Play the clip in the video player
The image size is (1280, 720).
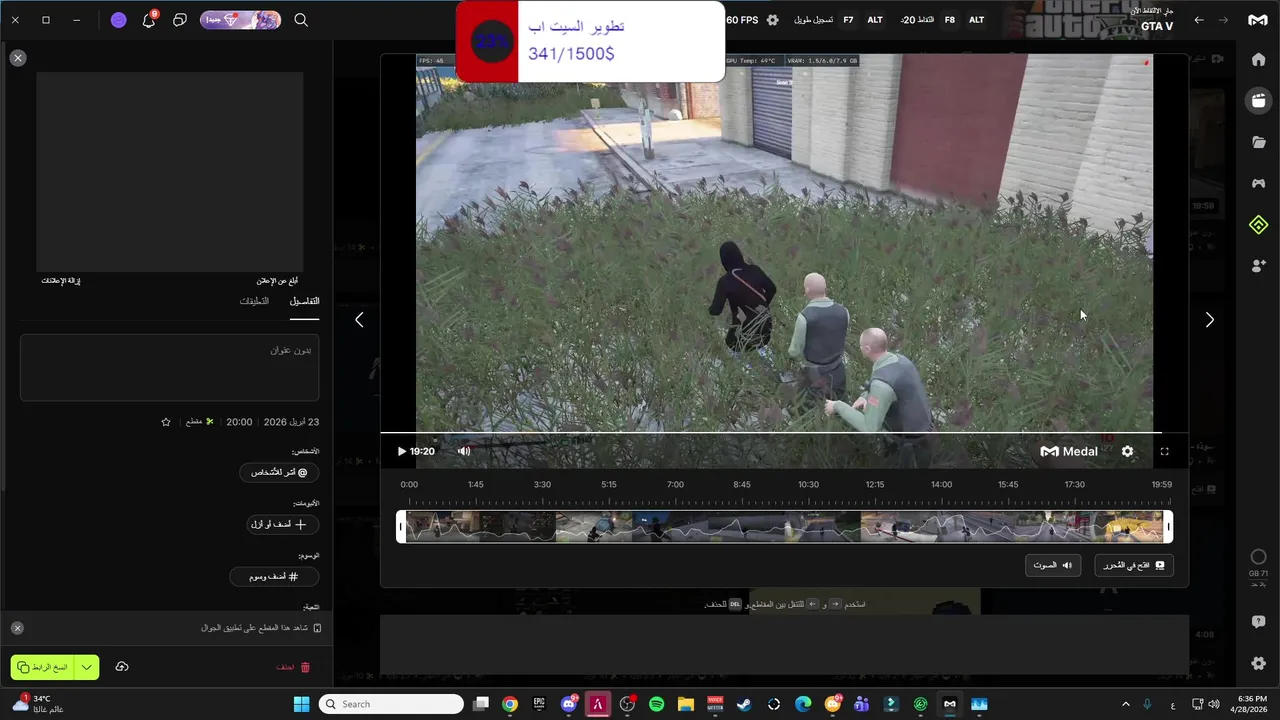(402, 451)
